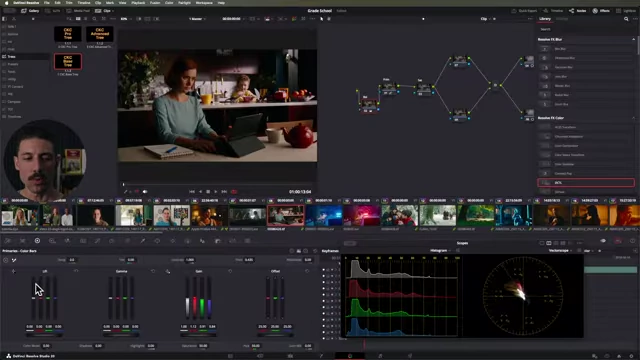The image size is (640, 360).
Task: Open the Playback menu
Action: click(x=138, y=2)
